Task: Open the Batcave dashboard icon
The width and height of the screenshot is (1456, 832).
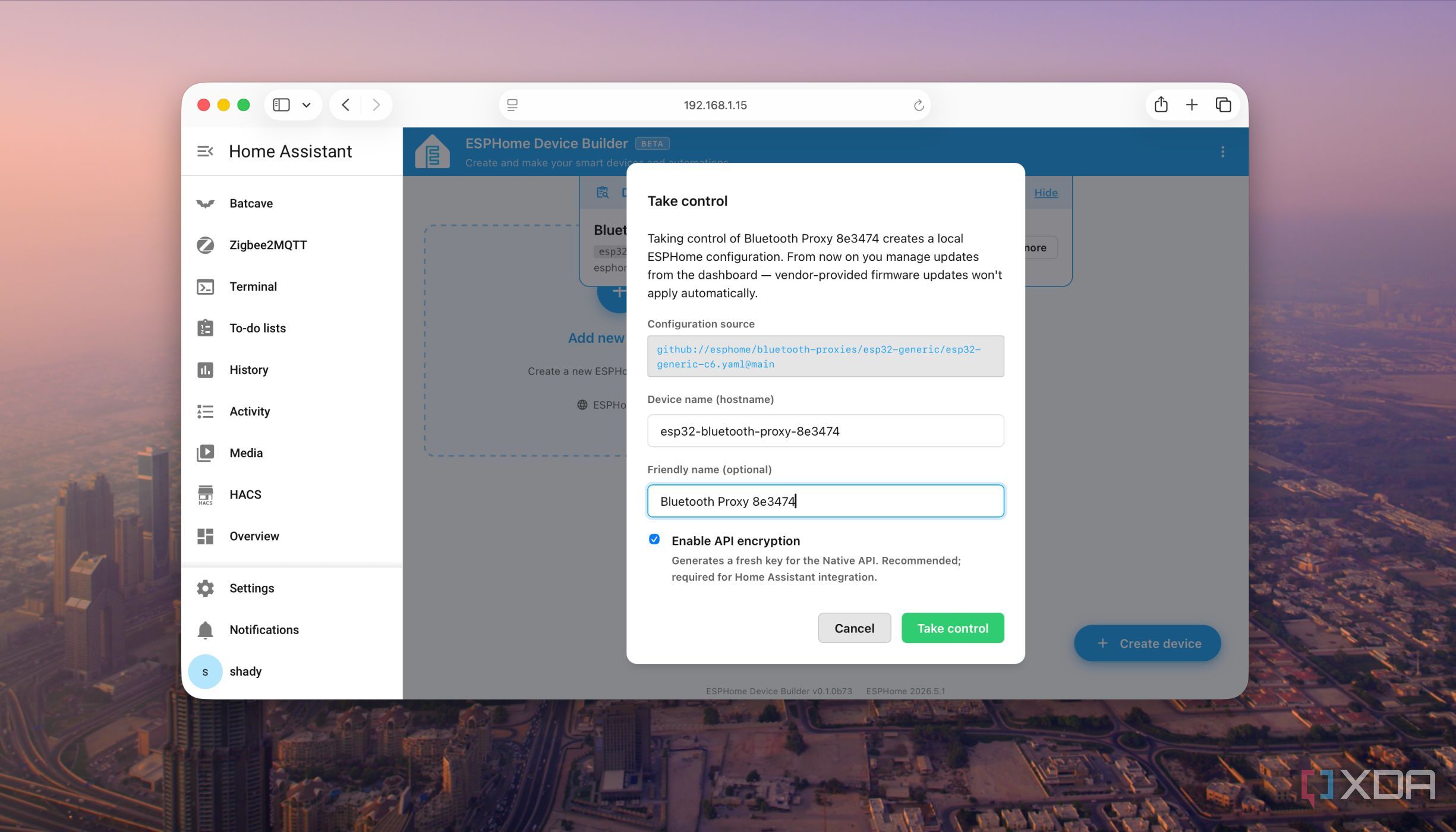Action: pyautogui.click(x=205, y=204)
